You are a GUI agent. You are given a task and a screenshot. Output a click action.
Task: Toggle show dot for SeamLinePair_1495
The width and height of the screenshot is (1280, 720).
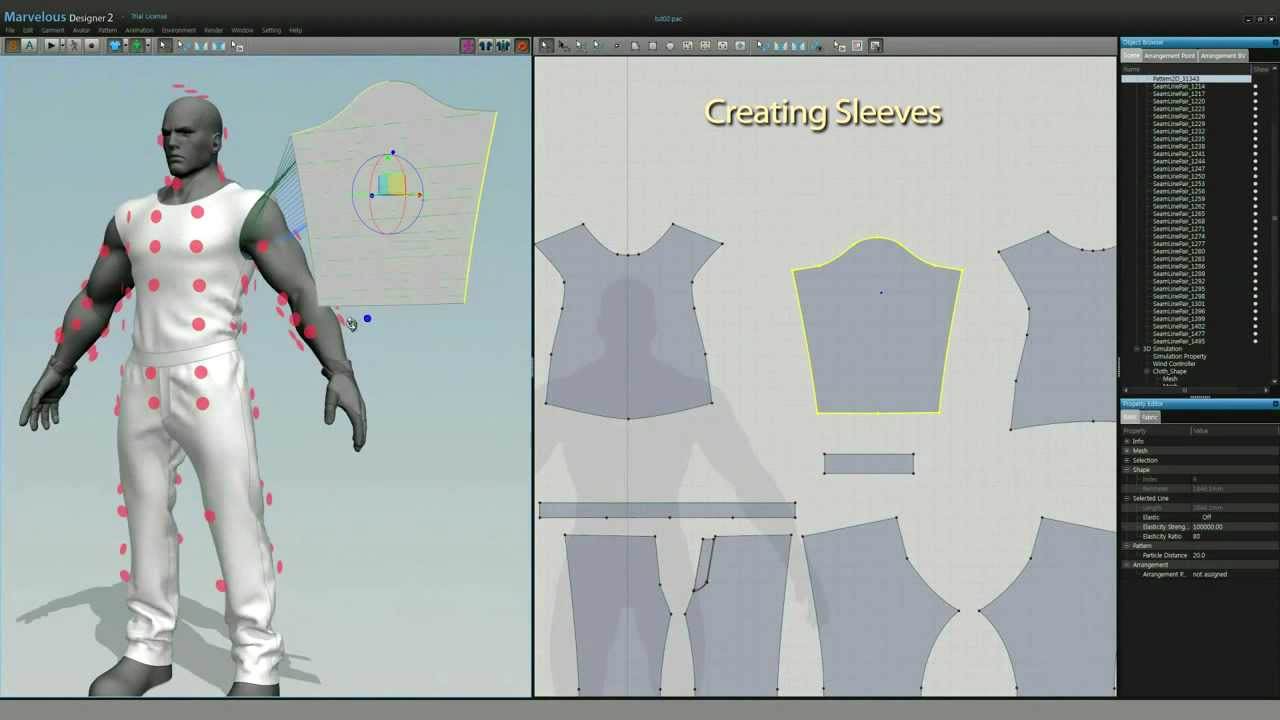pyautogui.click(x=1255, y=341)
